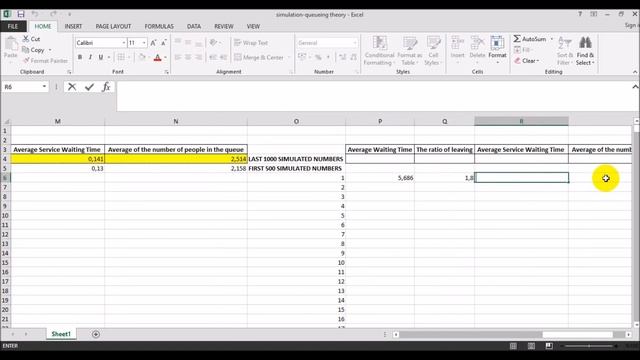Screen dimensions: 640x360
Task: Click the Clear eraser icon
Action: coord(517,60)
